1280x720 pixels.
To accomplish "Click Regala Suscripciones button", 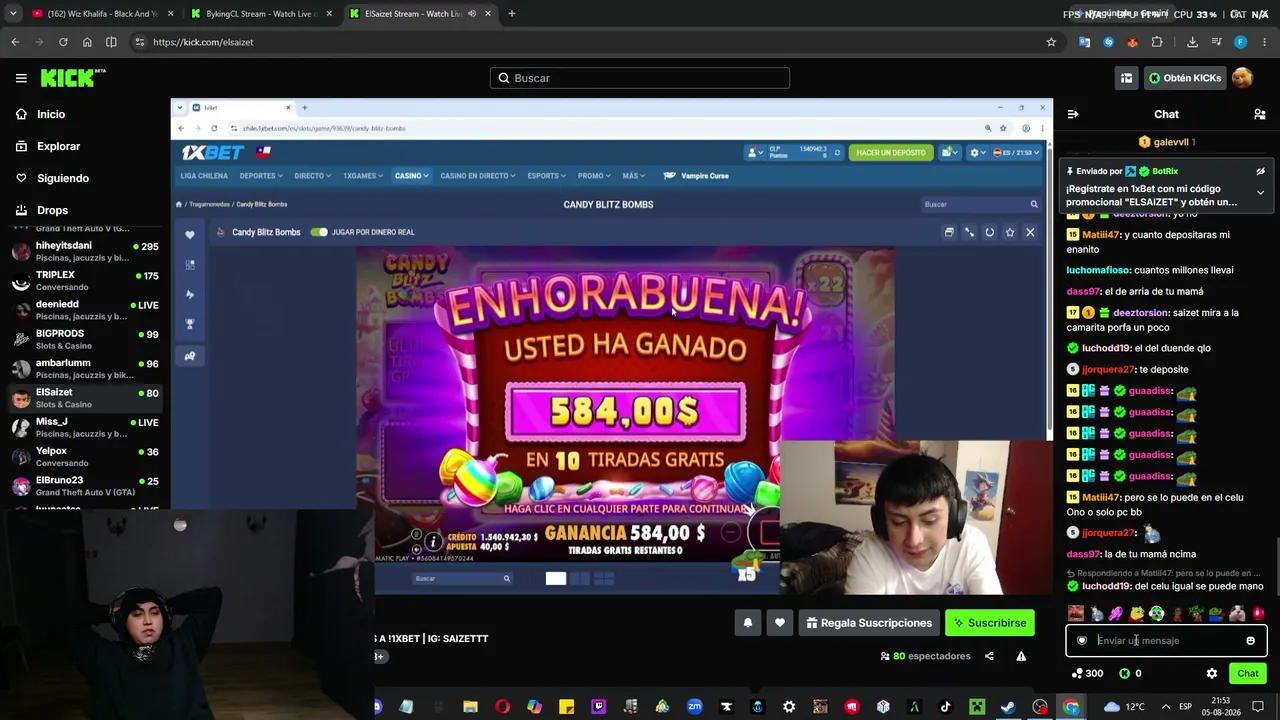I will click(x=869, y=623).
